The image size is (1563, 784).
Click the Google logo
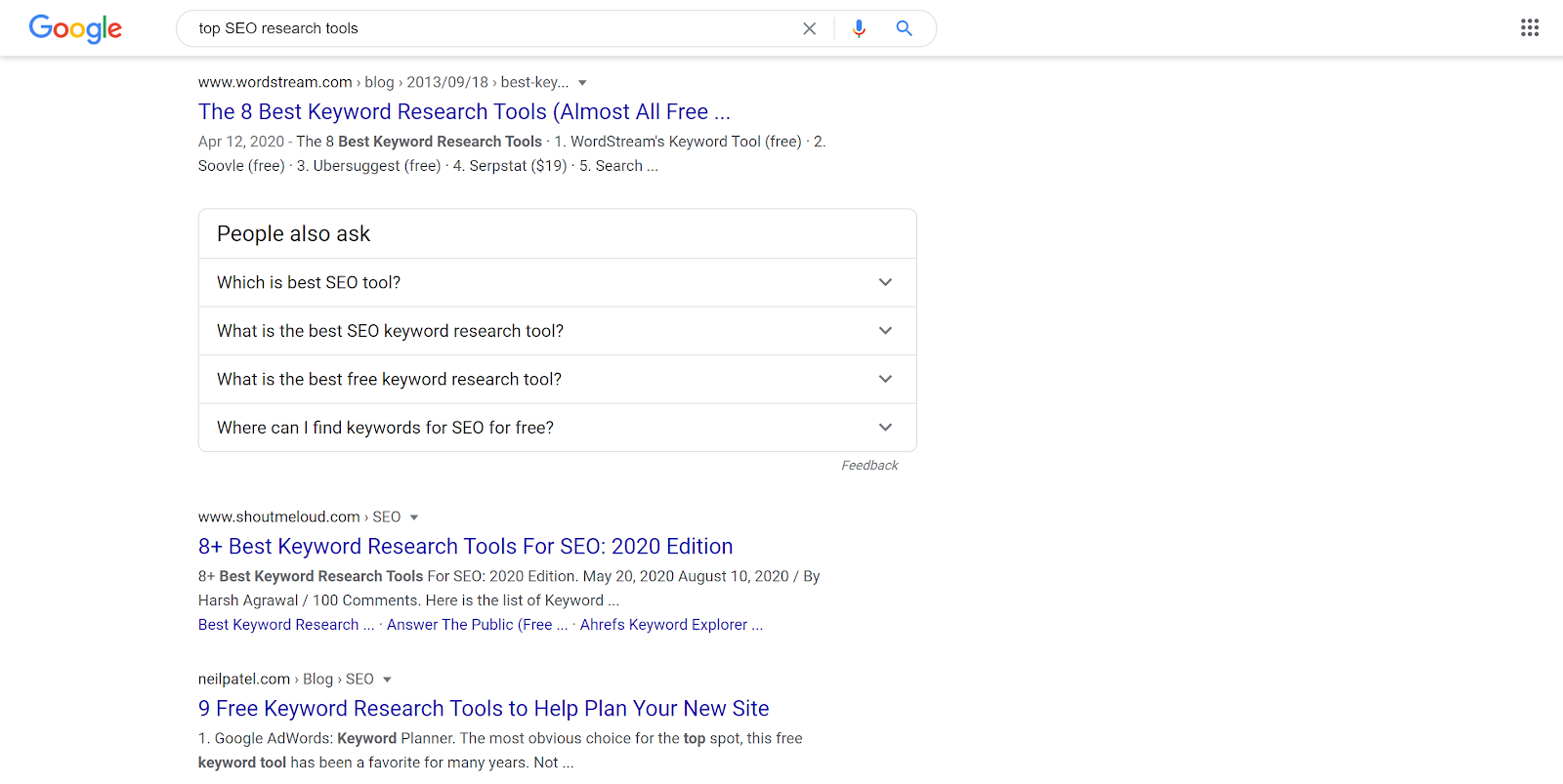pos(75,28)
